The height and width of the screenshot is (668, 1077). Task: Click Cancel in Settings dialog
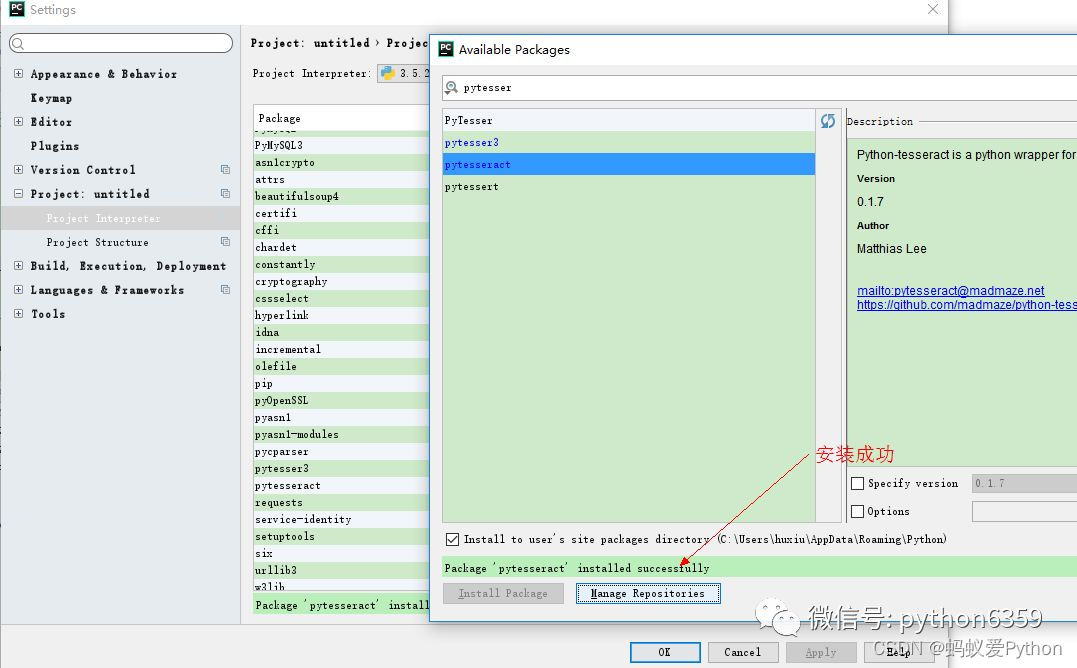[x=742, y=652]
